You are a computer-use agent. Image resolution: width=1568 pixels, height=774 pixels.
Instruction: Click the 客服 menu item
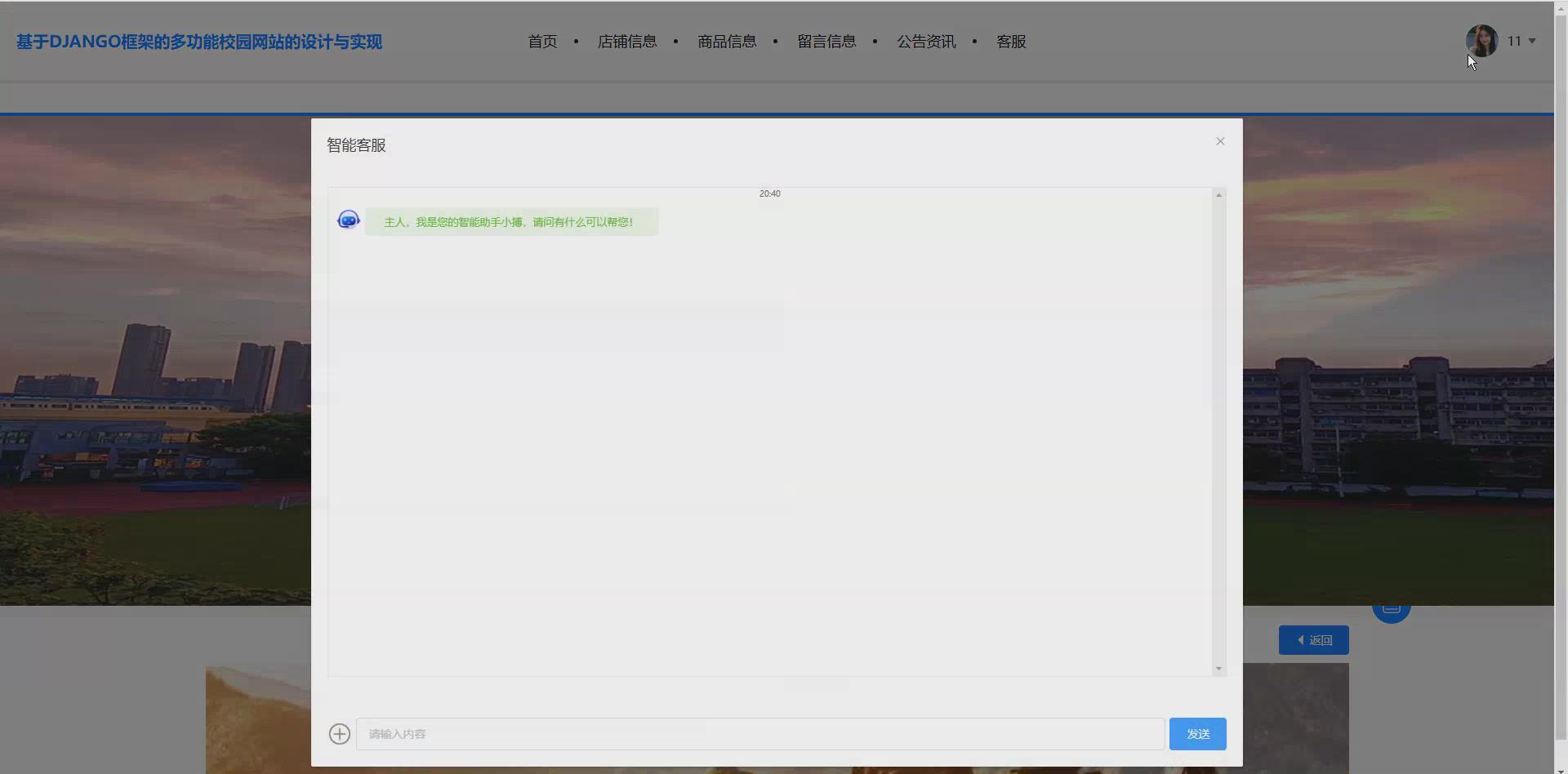coord(1010,41)
